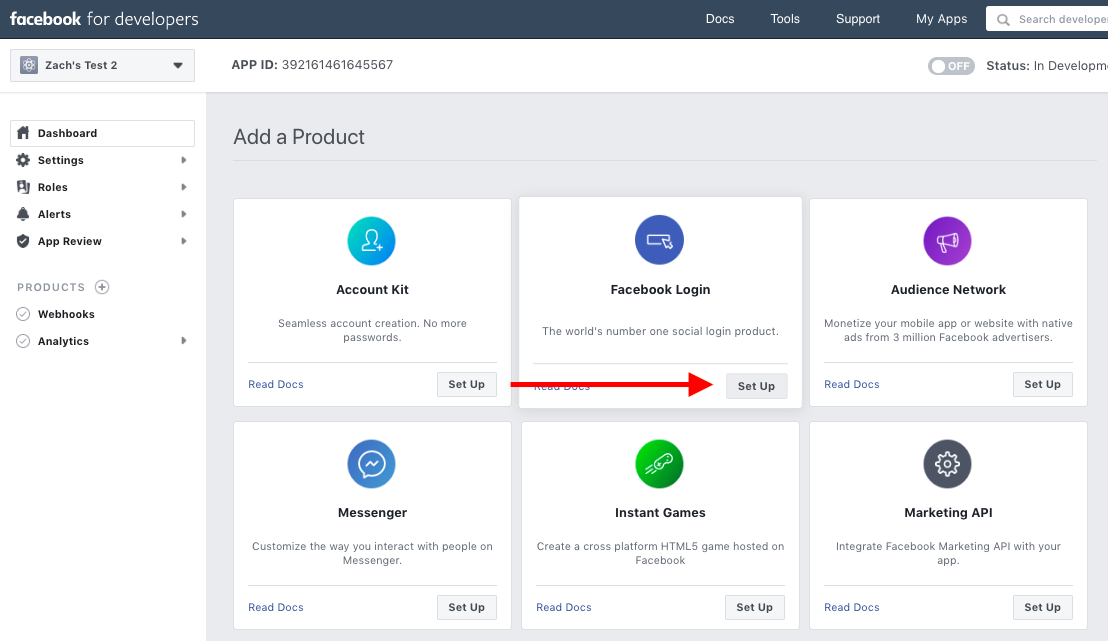
Task: Set up Marketing API
Action: click(x=1042, y=607)
